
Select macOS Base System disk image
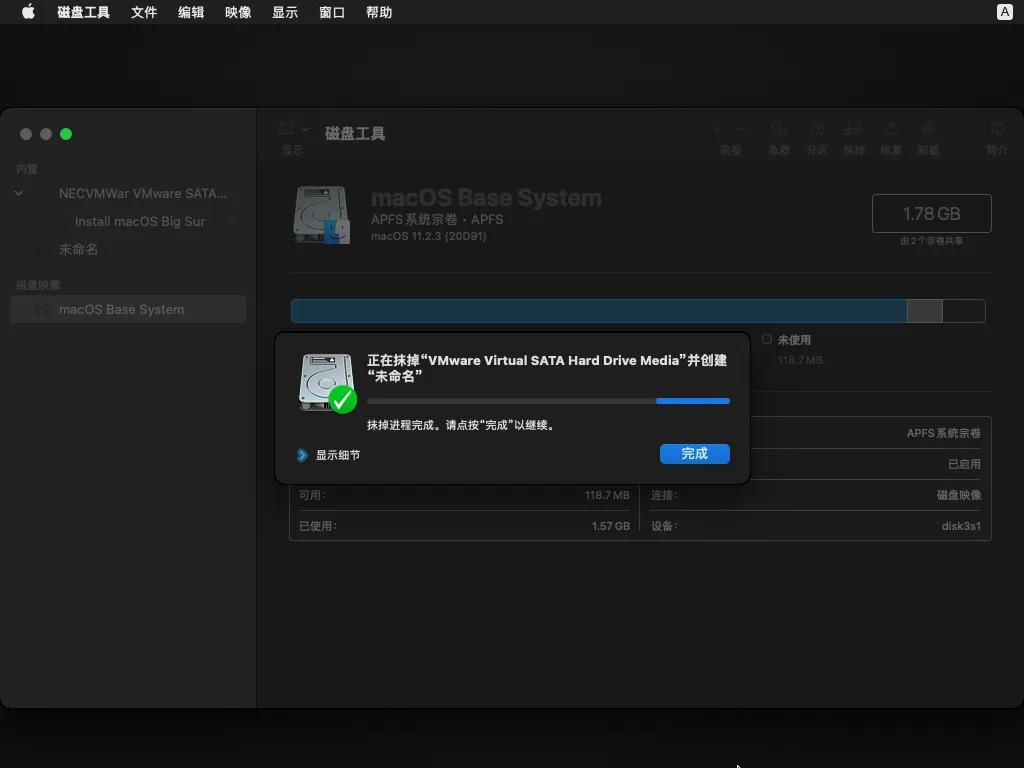coord(121,309)
